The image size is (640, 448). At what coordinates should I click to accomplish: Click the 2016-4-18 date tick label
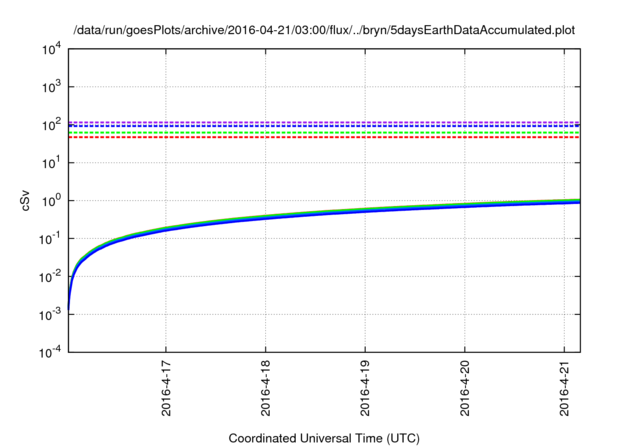tap(266, 388)
